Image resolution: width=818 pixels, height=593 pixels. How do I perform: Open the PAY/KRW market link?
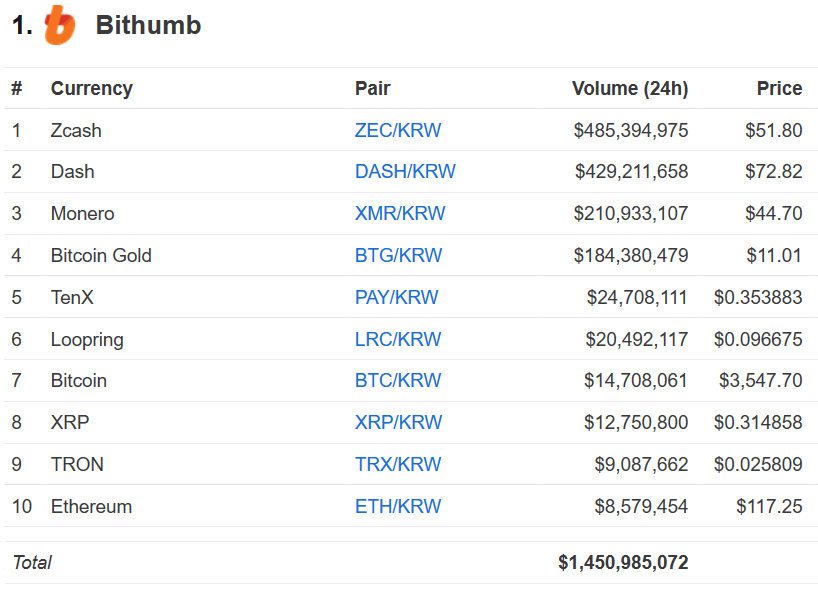(x=396, y=297)
